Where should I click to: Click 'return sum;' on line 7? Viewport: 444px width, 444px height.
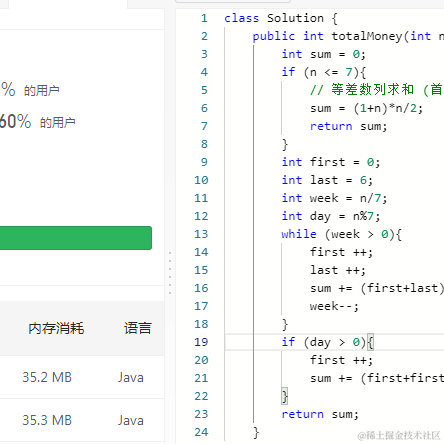tap(348, 126)
